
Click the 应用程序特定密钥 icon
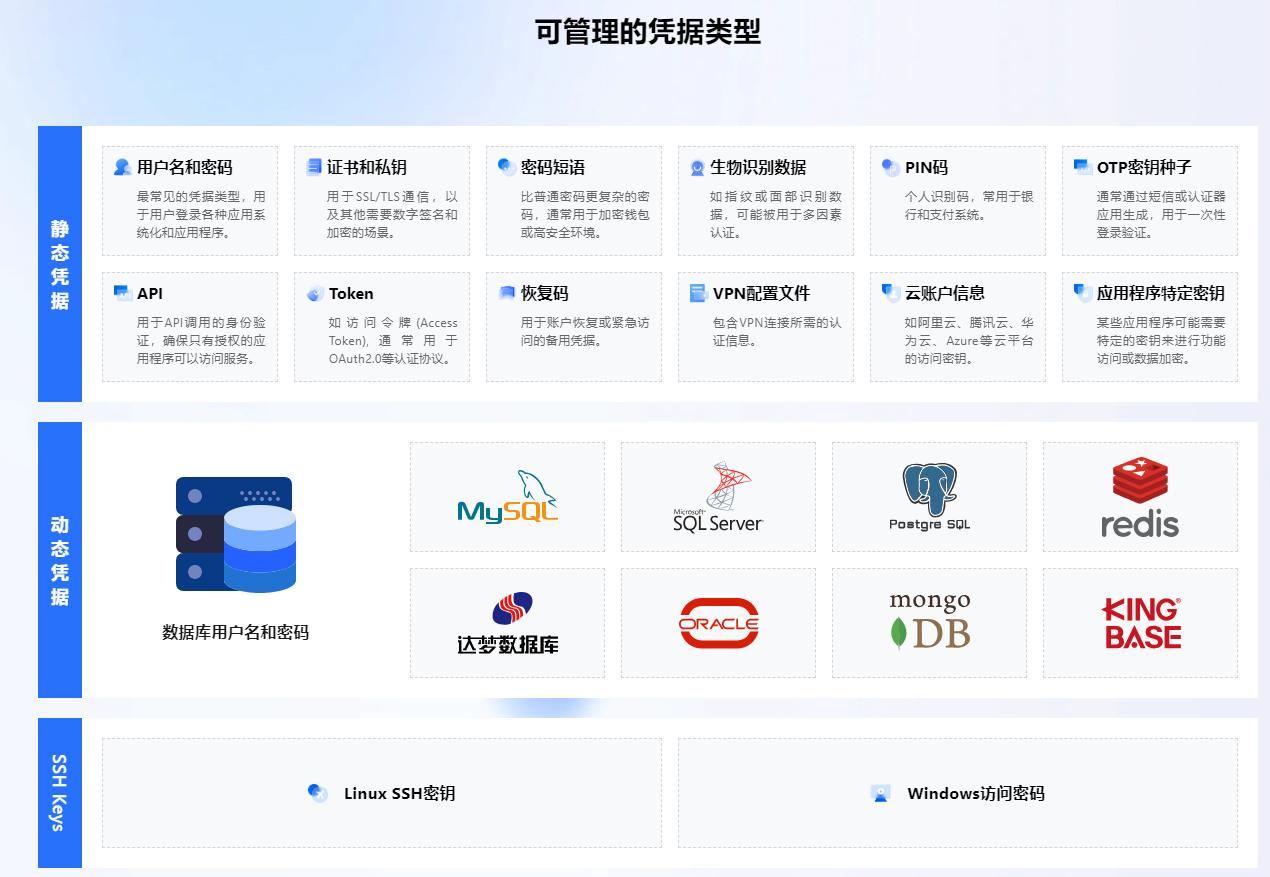pyautogui.click(x=1082, y=293)
